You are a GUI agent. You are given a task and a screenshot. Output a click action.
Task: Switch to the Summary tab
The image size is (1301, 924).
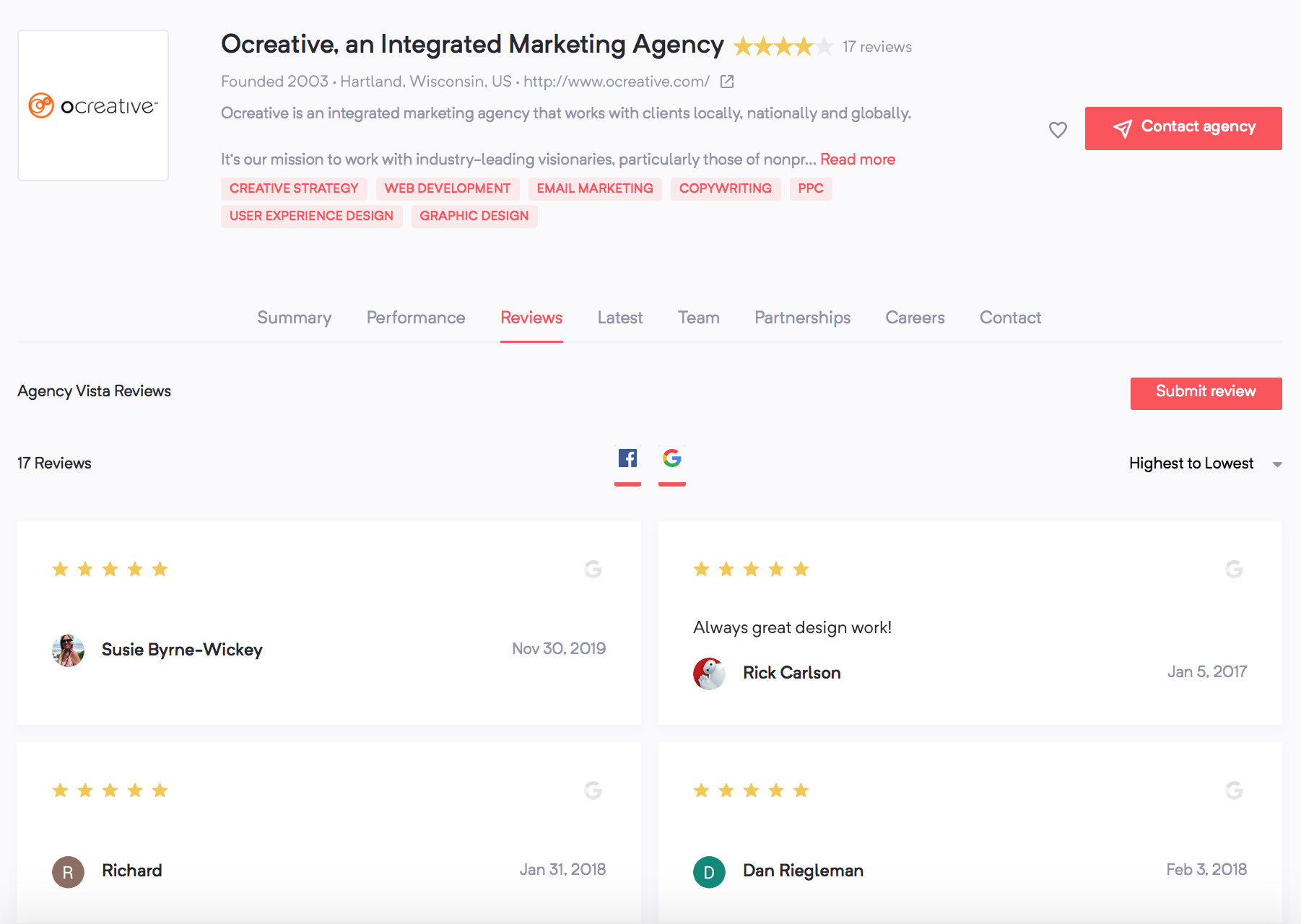[x=295, y=318]
